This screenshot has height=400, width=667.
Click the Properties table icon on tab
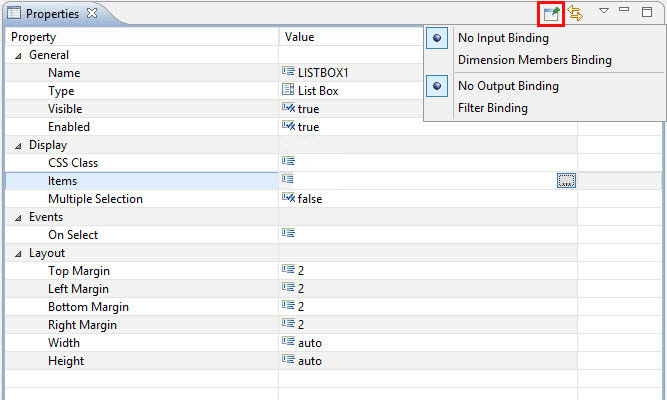point(15,14)
